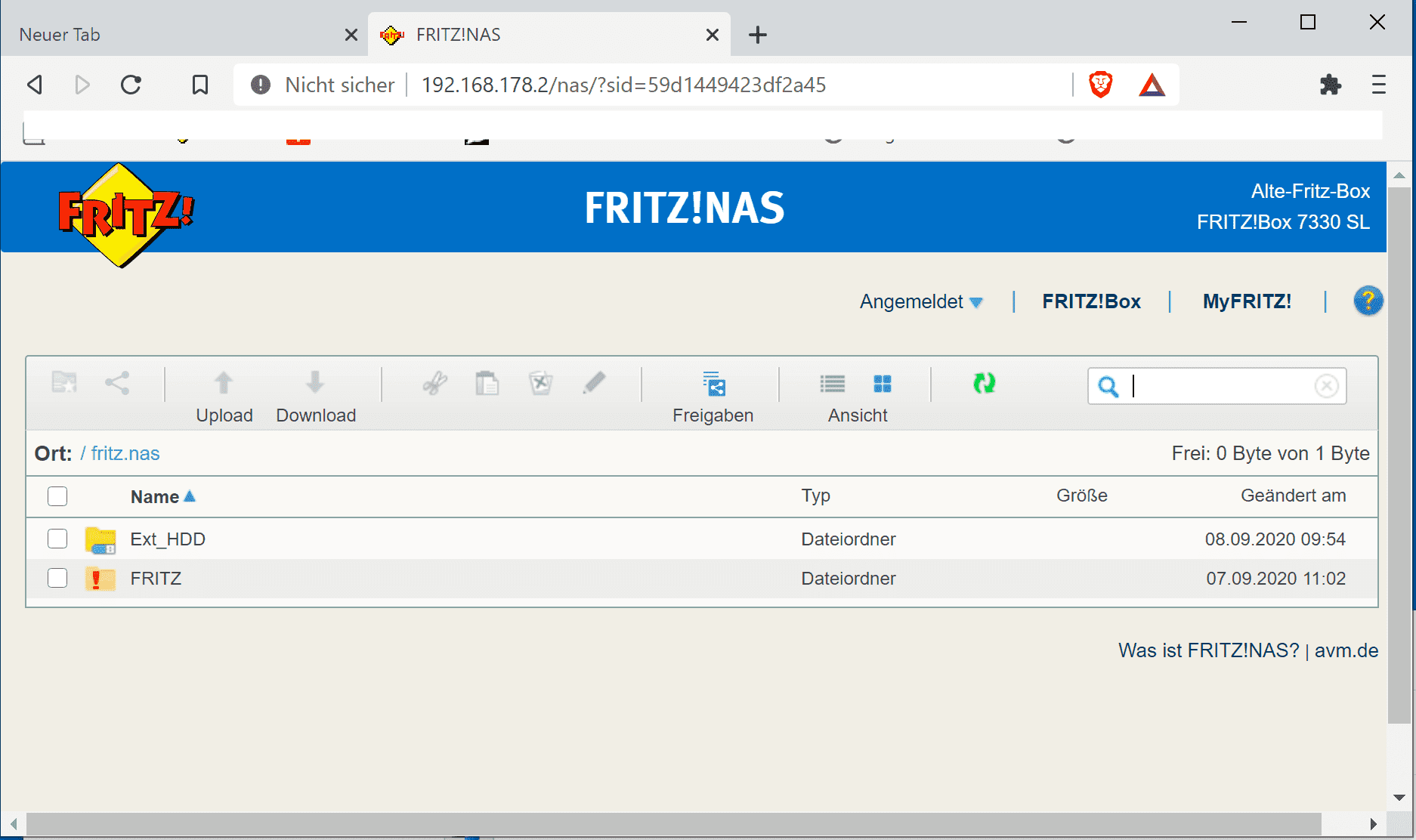Click the Größe column header
Screen dimensions: 1416x840
[1082, 496]
